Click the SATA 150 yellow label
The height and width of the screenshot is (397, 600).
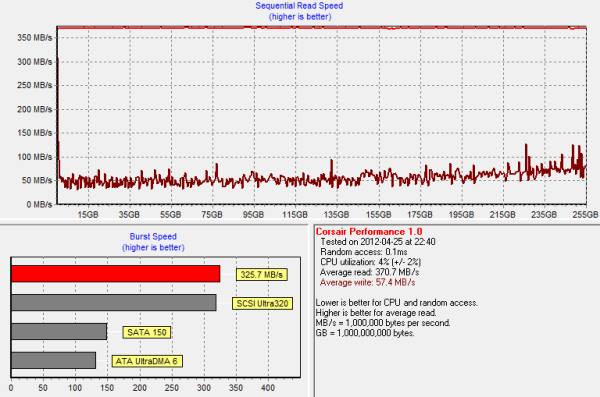coord(147,332)
